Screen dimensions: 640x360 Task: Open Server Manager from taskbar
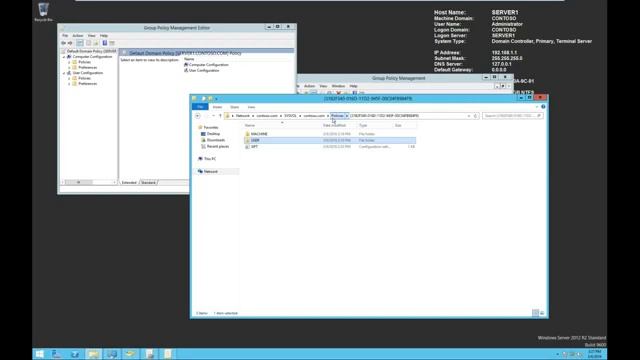pos(57,354)
